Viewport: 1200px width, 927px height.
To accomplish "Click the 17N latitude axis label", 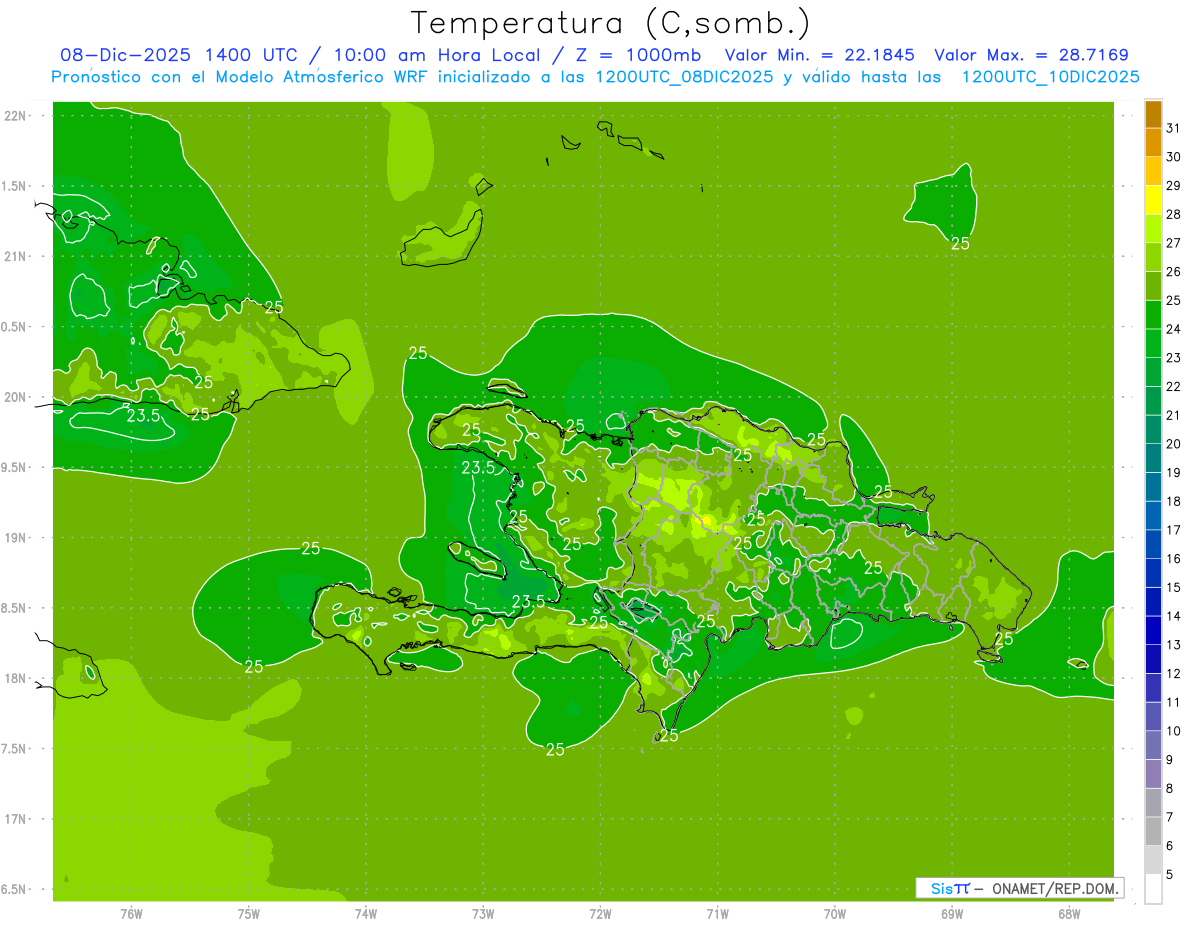I will [x=17, y=819].
